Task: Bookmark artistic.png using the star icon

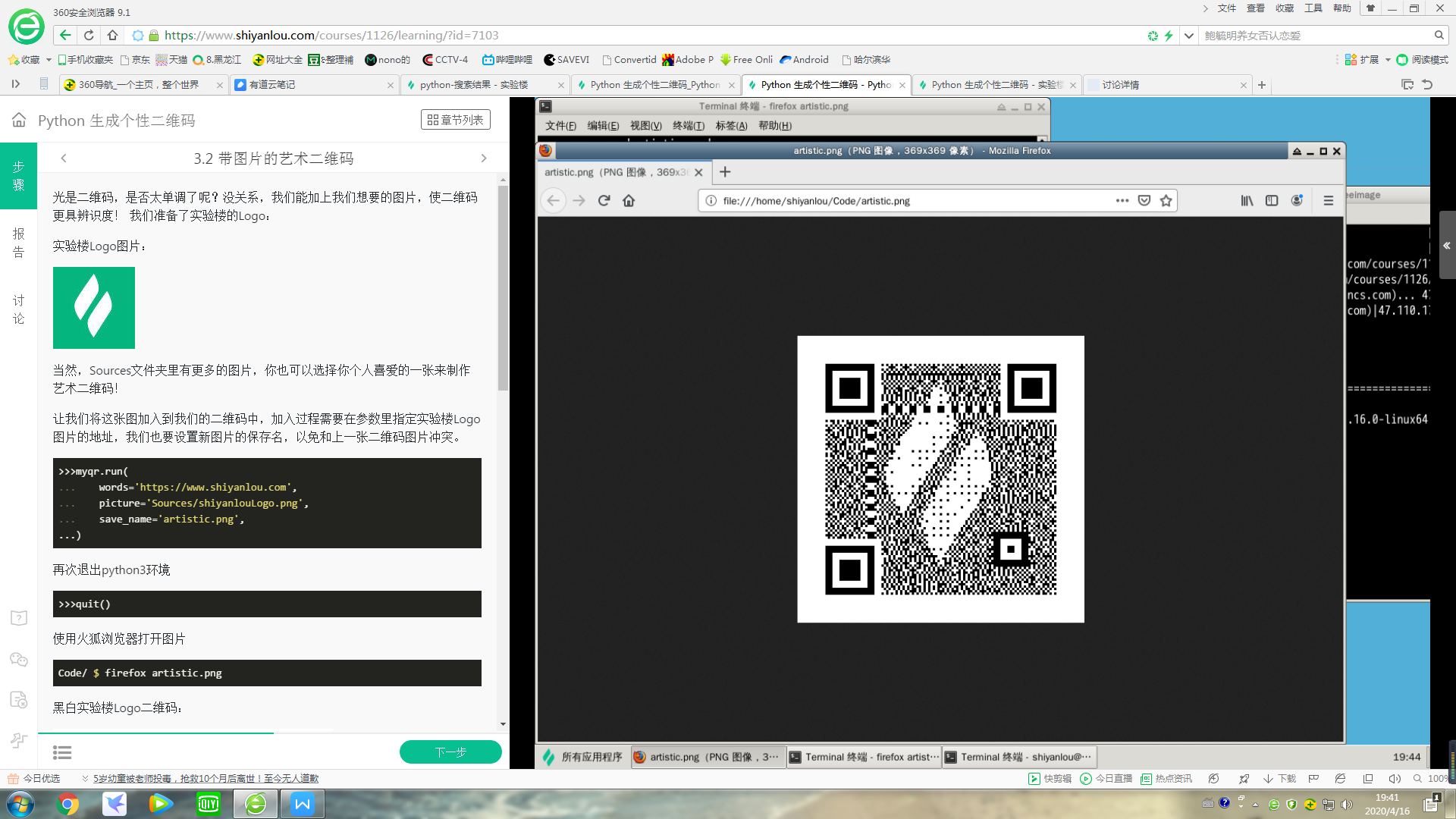Action: coord(1166,200)
